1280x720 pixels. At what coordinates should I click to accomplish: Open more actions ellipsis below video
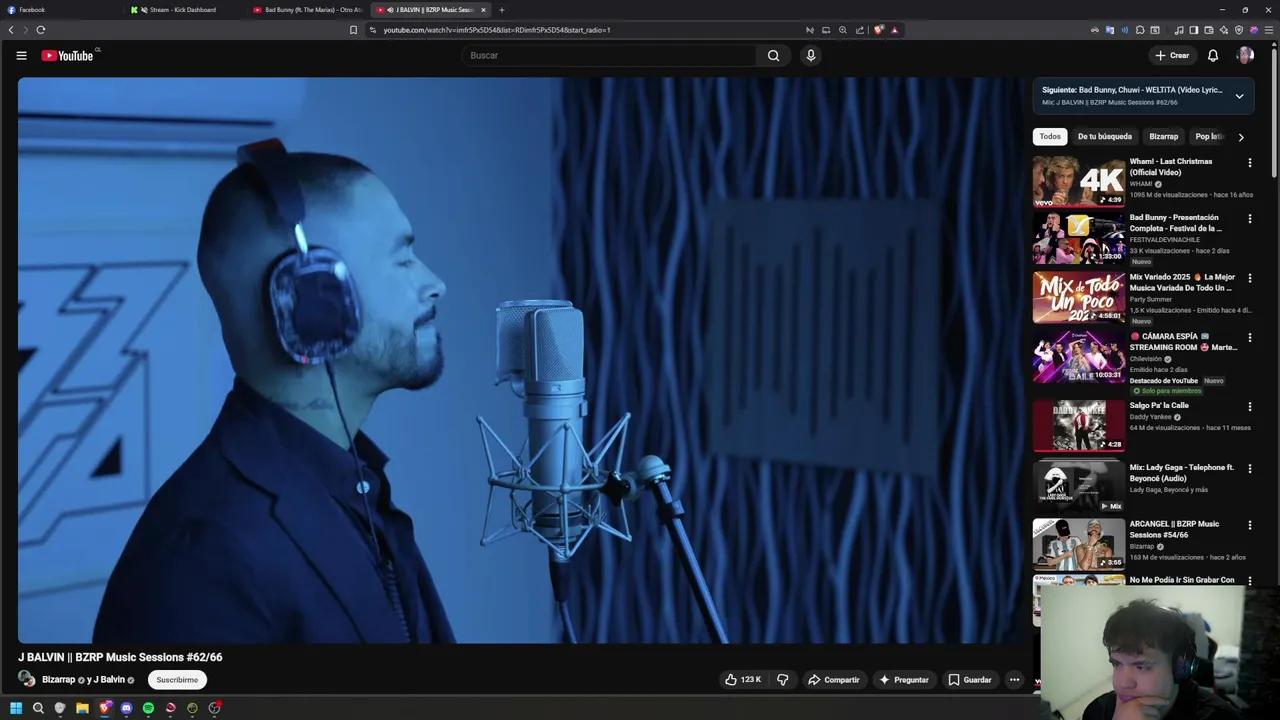tap(1014, 680)
